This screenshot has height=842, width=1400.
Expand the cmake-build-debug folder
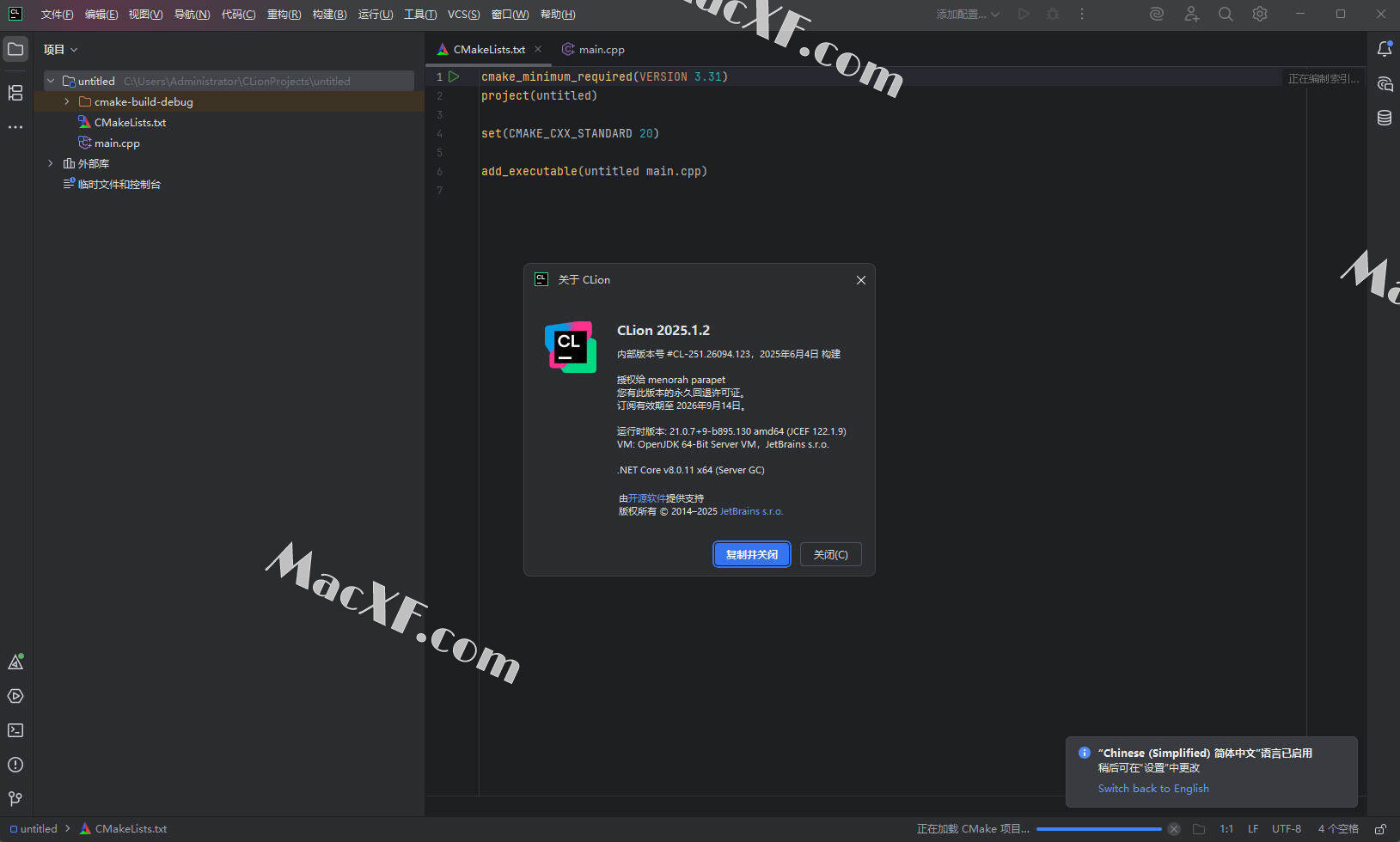click(67, 101)
